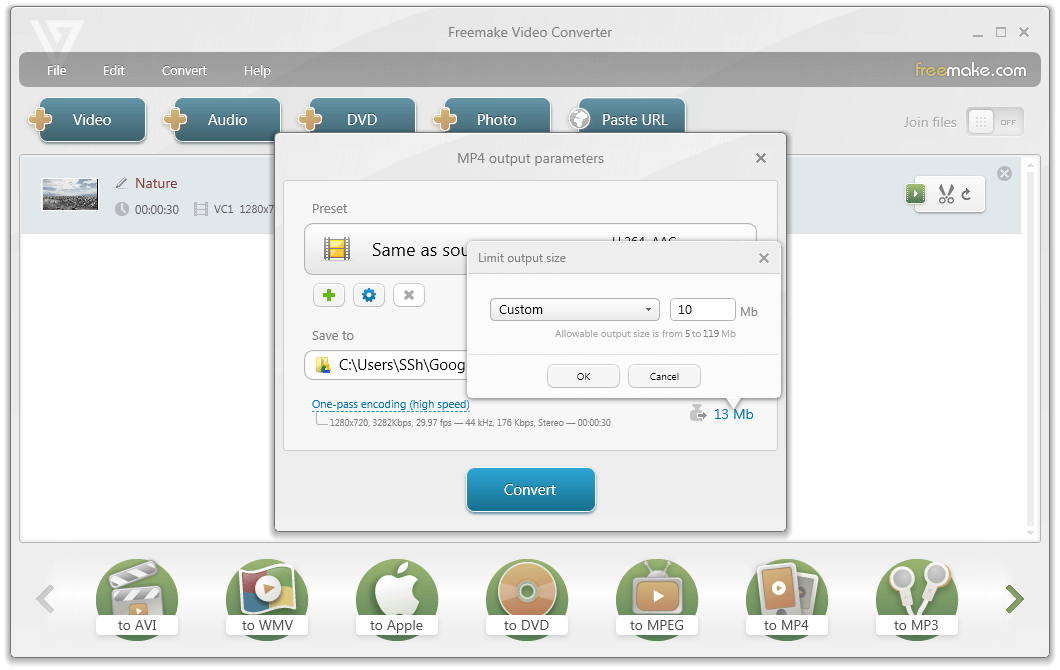Click the Paste URL globe icon
Screen dimensions: 1060x670
click(579, 119)
